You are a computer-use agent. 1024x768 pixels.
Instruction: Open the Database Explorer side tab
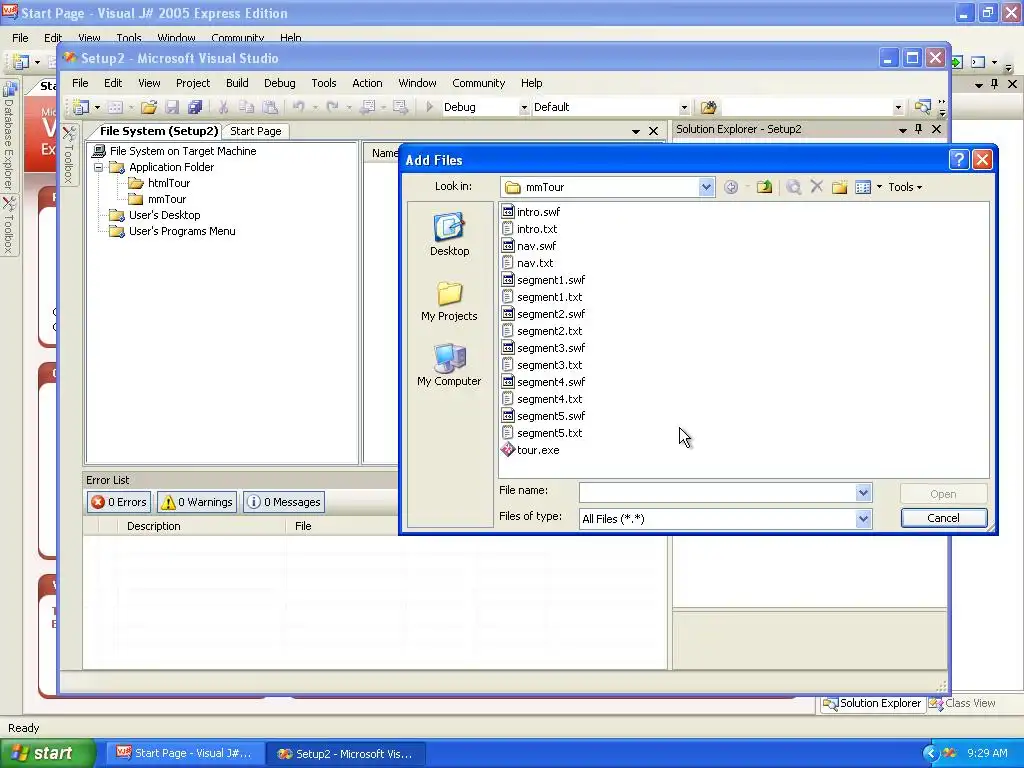point(8,134)
